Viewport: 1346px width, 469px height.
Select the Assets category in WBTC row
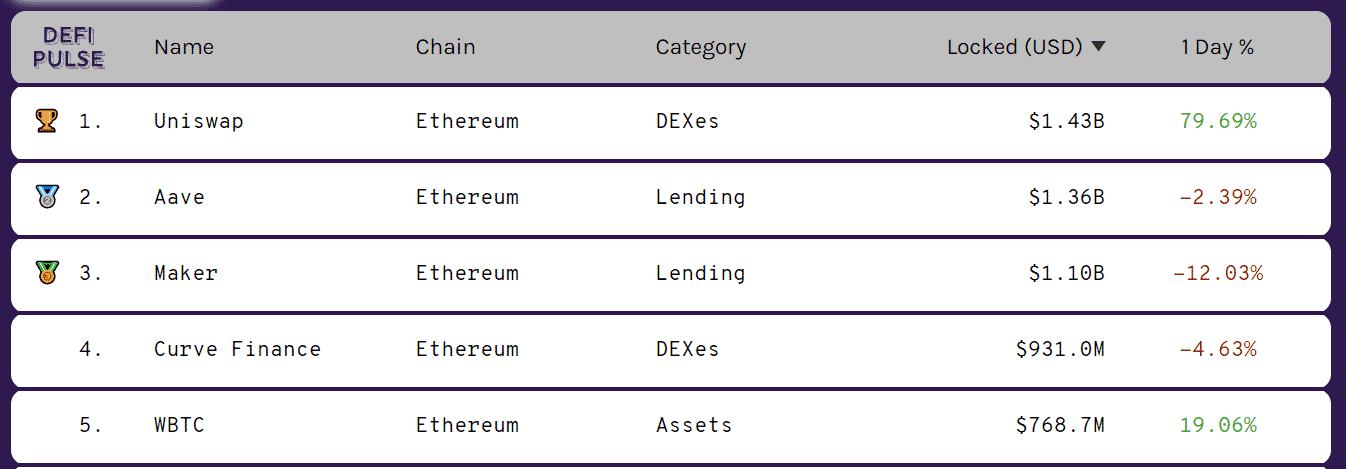pos(694,425)
